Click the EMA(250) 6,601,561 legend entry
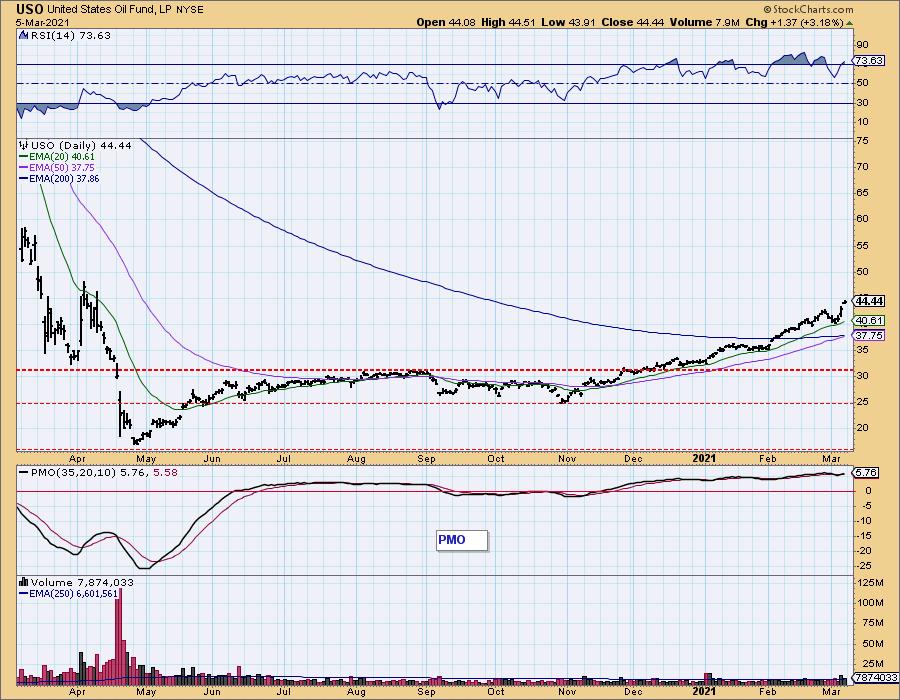Screen dimensions: 900x700 (73, 594)
